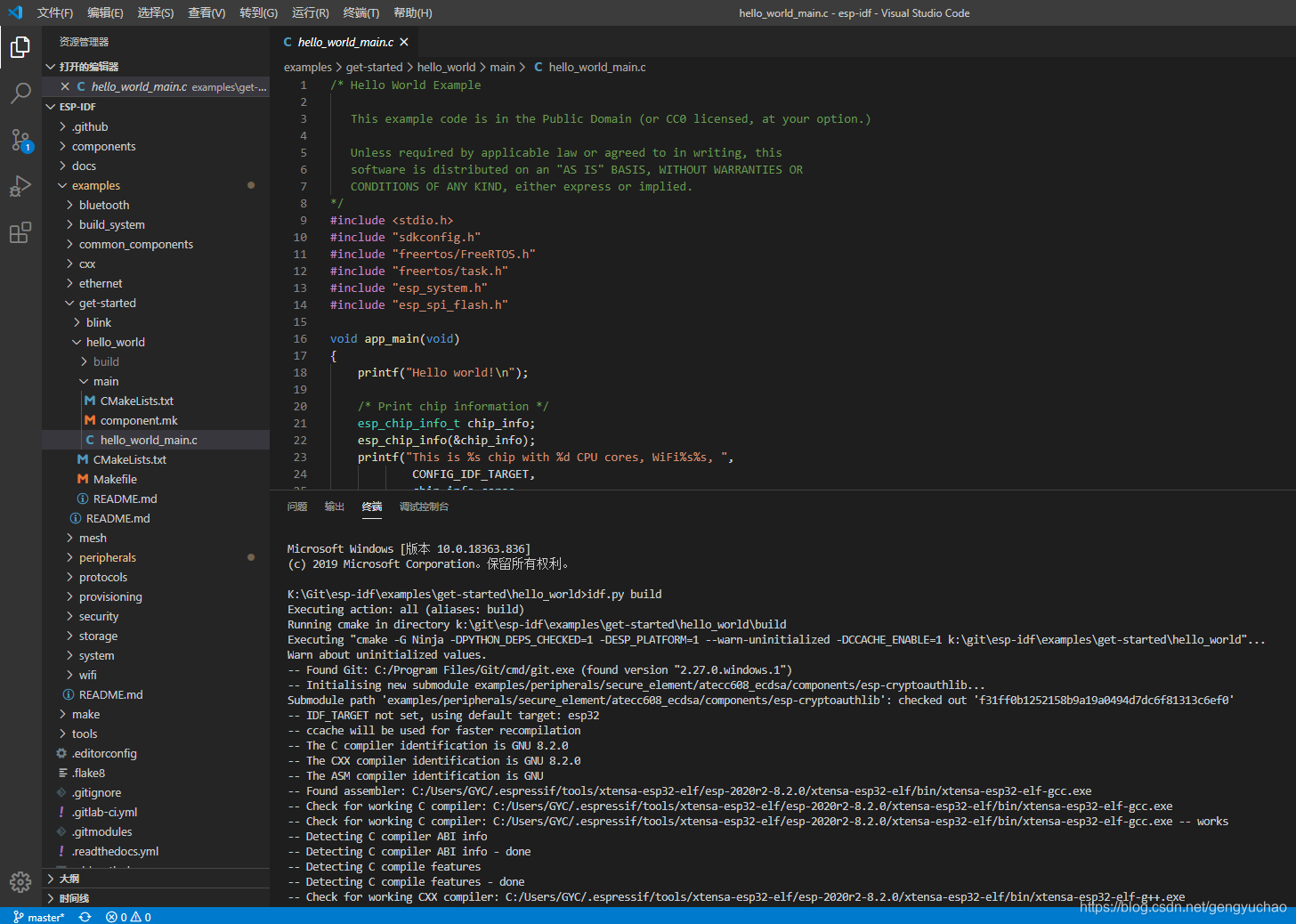The height and width of the screenshot is (924, 1296).
Task: Open component.mk file
Action: (156, 420)
